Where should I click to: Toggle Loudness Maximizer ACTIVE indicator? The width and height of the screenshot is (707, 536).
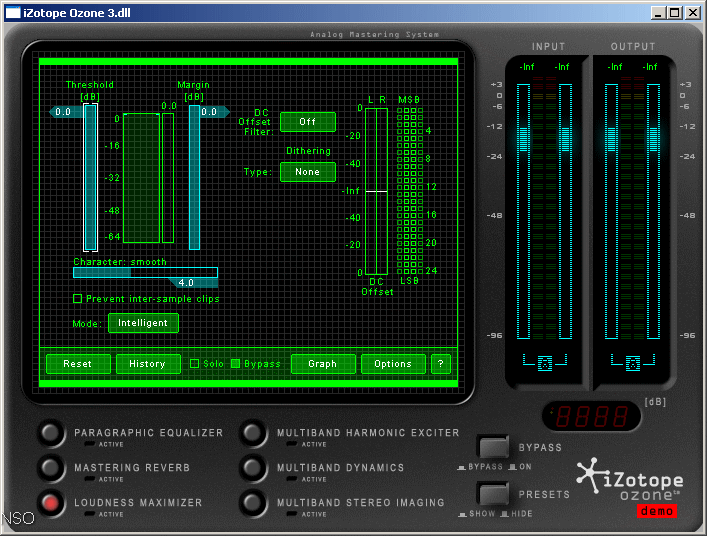point(90,514)
